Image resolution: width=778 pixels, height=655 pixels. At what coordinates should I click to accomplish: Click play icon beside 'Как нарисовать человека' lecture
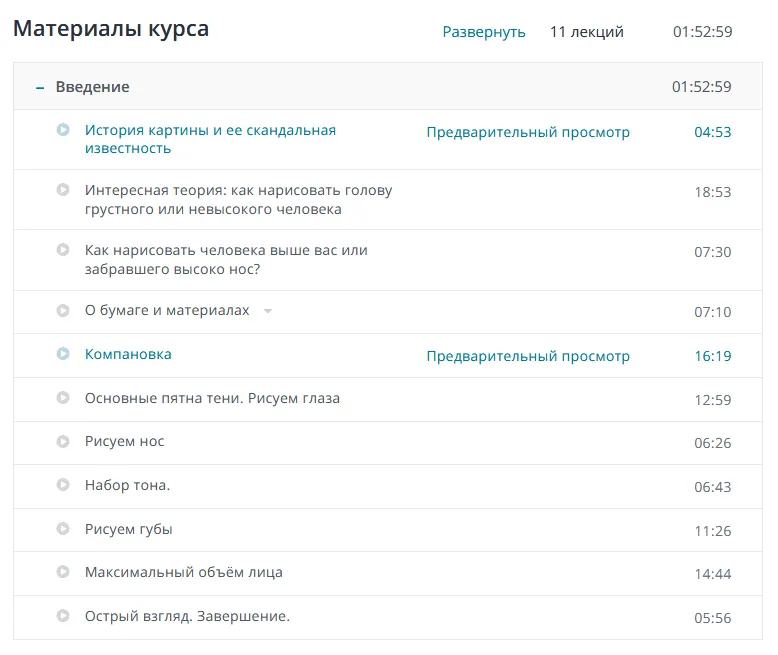63,250
